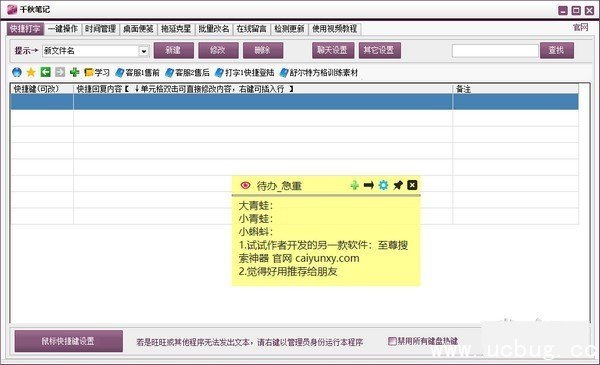Open 聊天设置 button
The height and width of the screenshot is (365, 600).
coord(332,50)
